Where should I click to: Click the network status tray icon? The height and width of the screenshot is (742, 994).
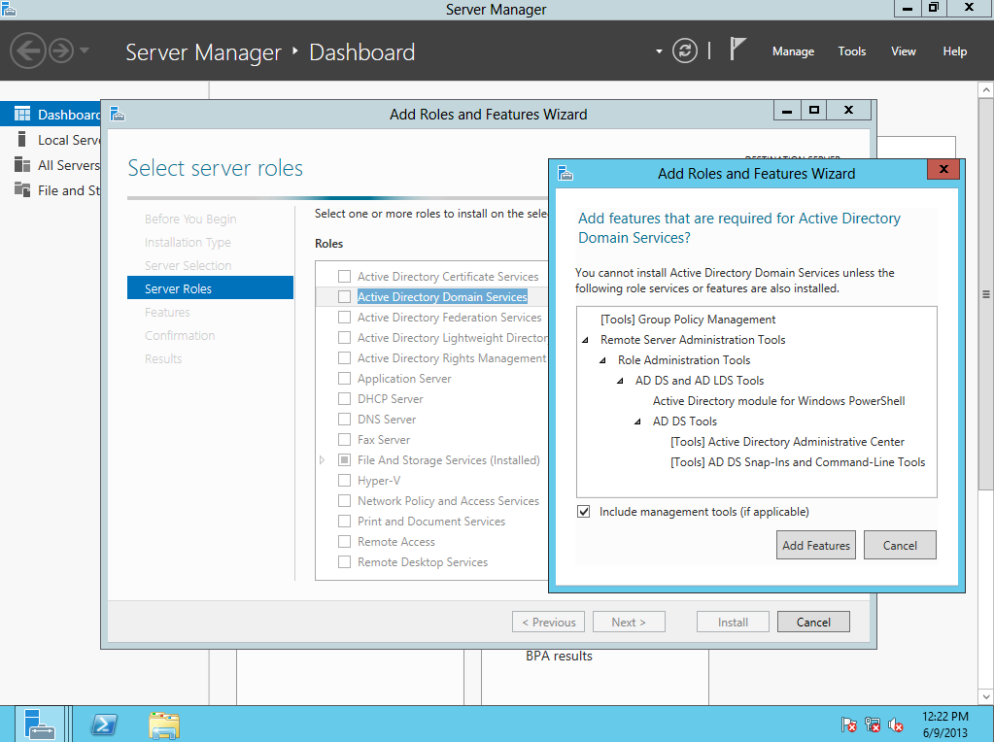873,724
